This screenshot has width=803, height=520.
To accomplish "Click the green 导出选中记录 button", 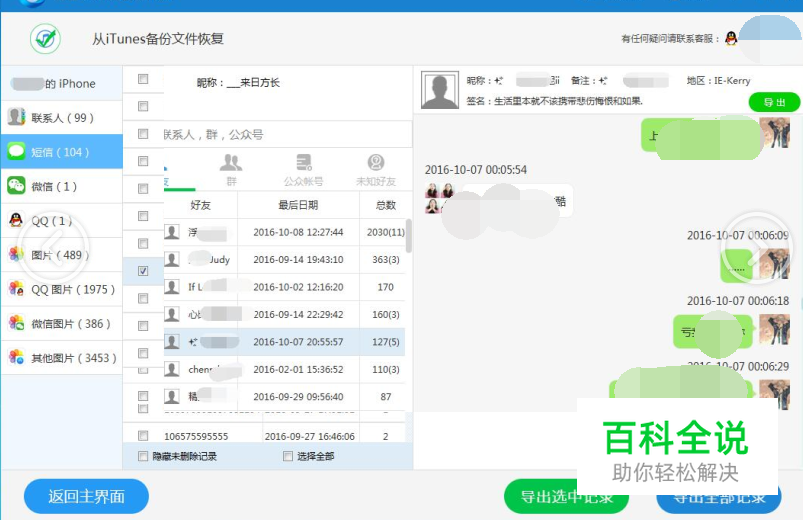I will click(x=566, y=496).
